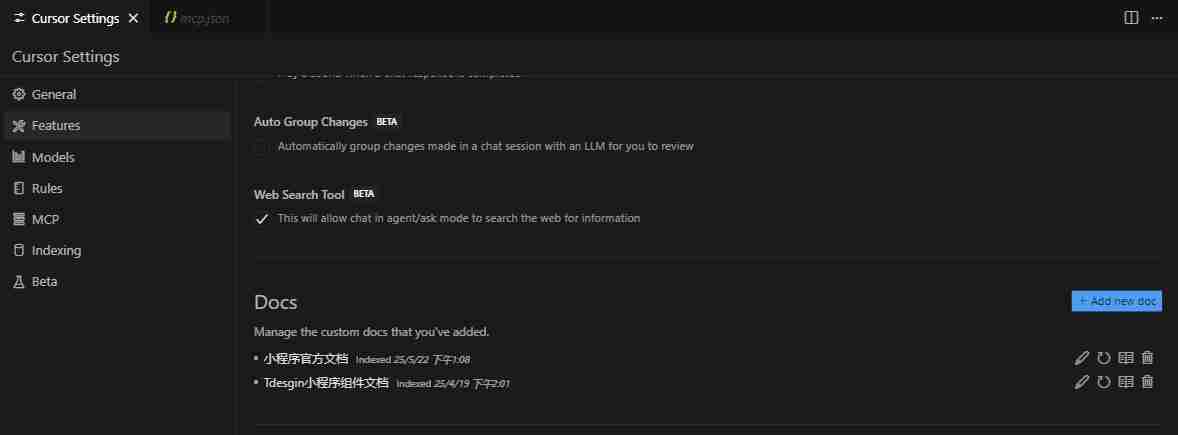Open the Indexing settings section
The height and width of the screenshot is (435, 1178).
56,250
